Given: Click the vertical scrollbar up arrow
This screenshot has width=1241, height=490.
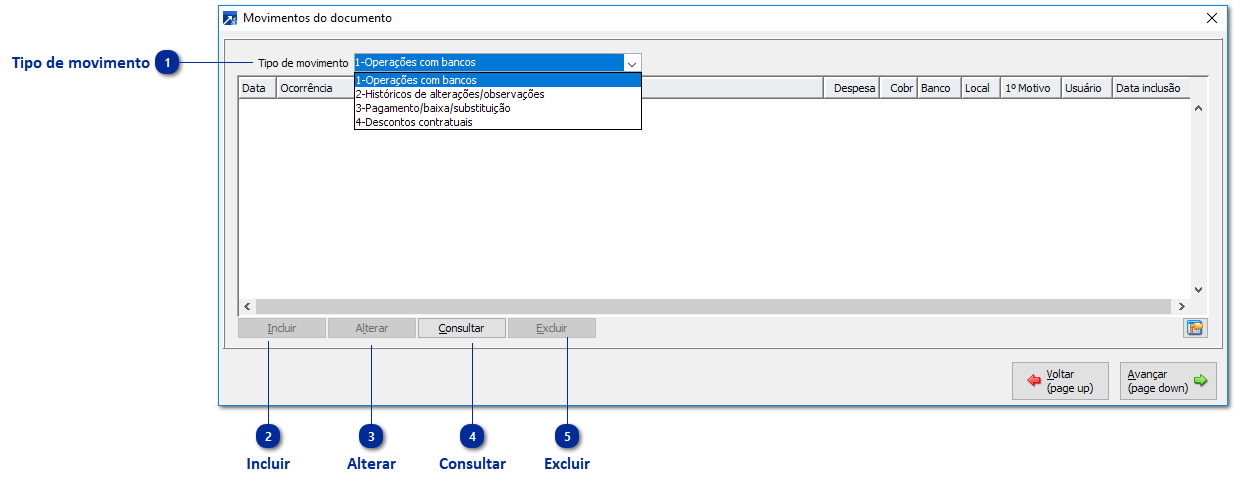Looking at the screenshot, I should (1198, 108).
